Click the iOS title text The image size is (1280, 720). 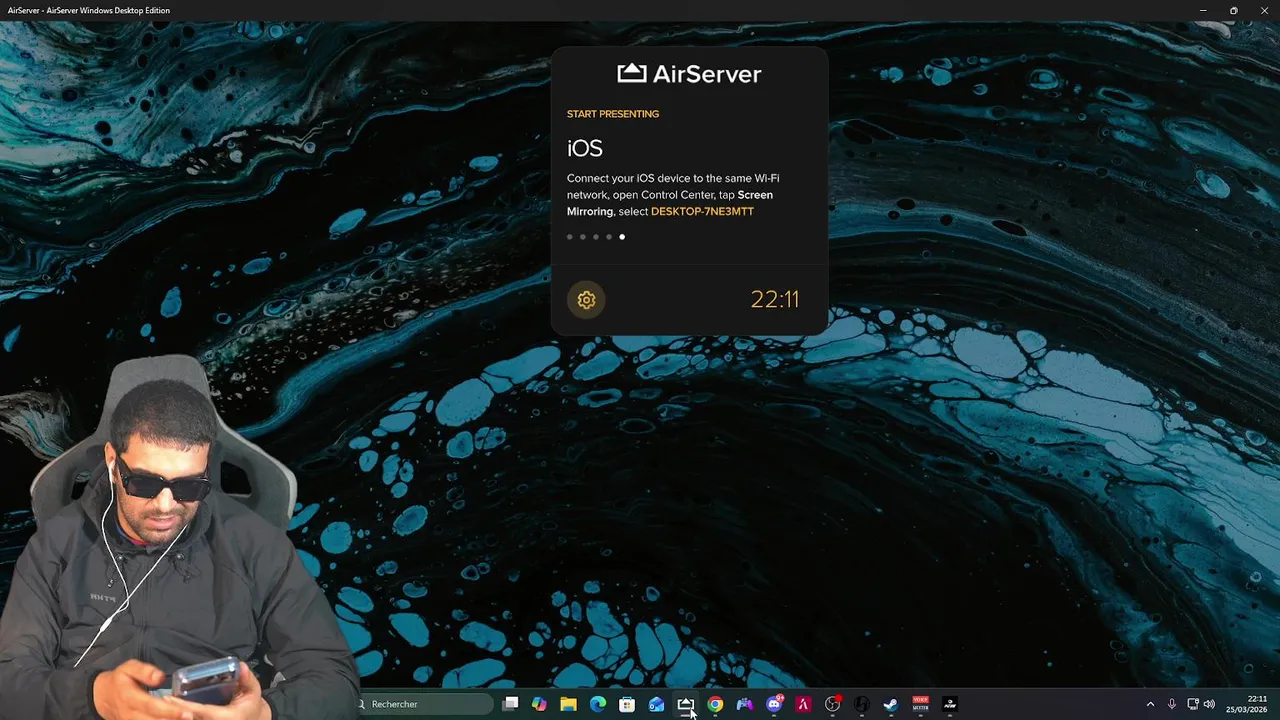click(585, 149)
